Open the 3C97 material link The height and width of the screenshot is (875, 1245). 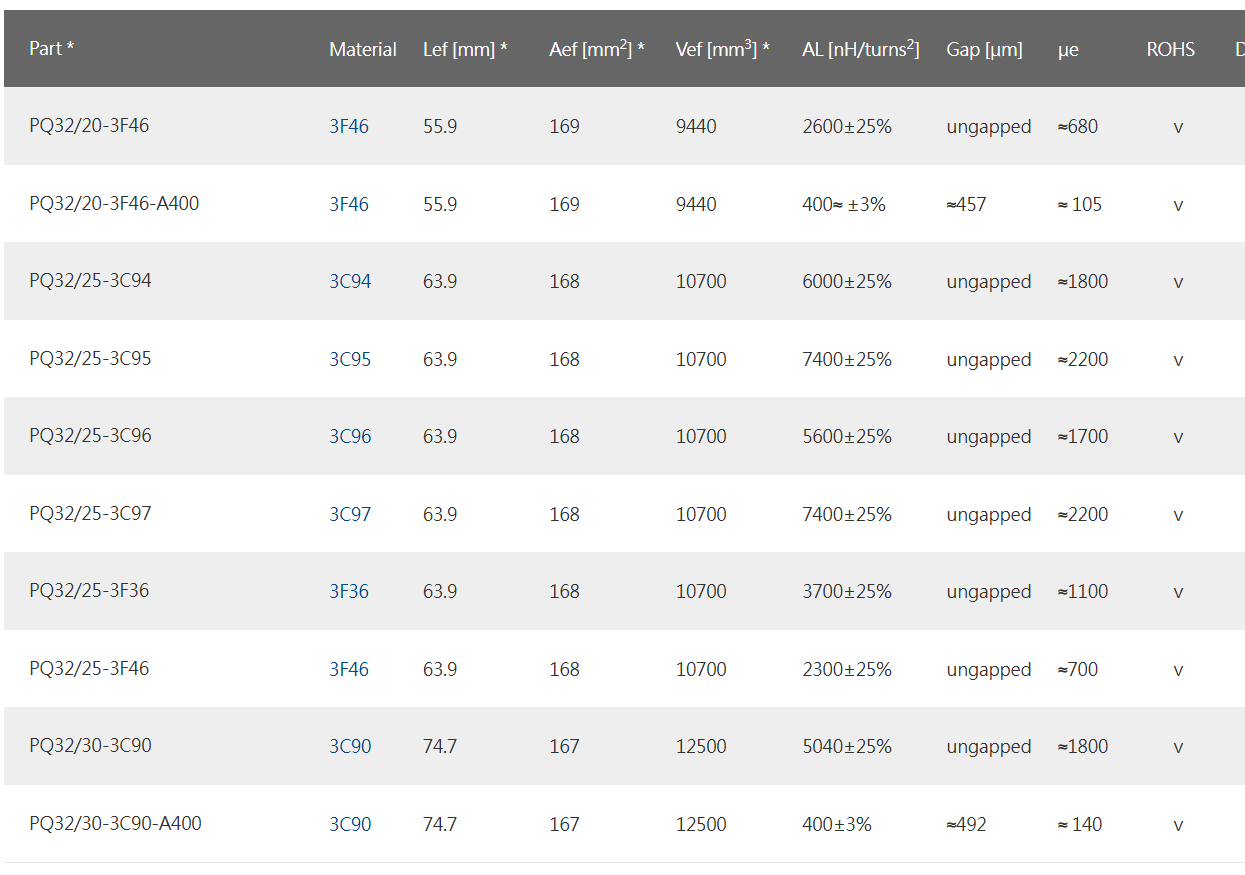(350, 514)
